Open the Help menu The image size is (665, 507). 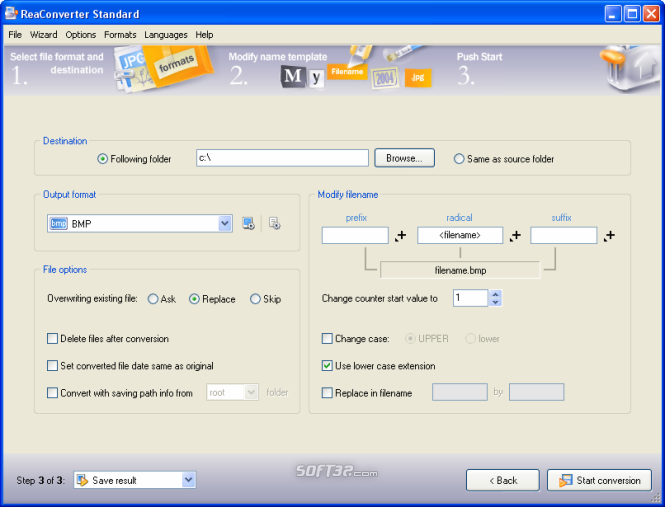tap(204, 35)
